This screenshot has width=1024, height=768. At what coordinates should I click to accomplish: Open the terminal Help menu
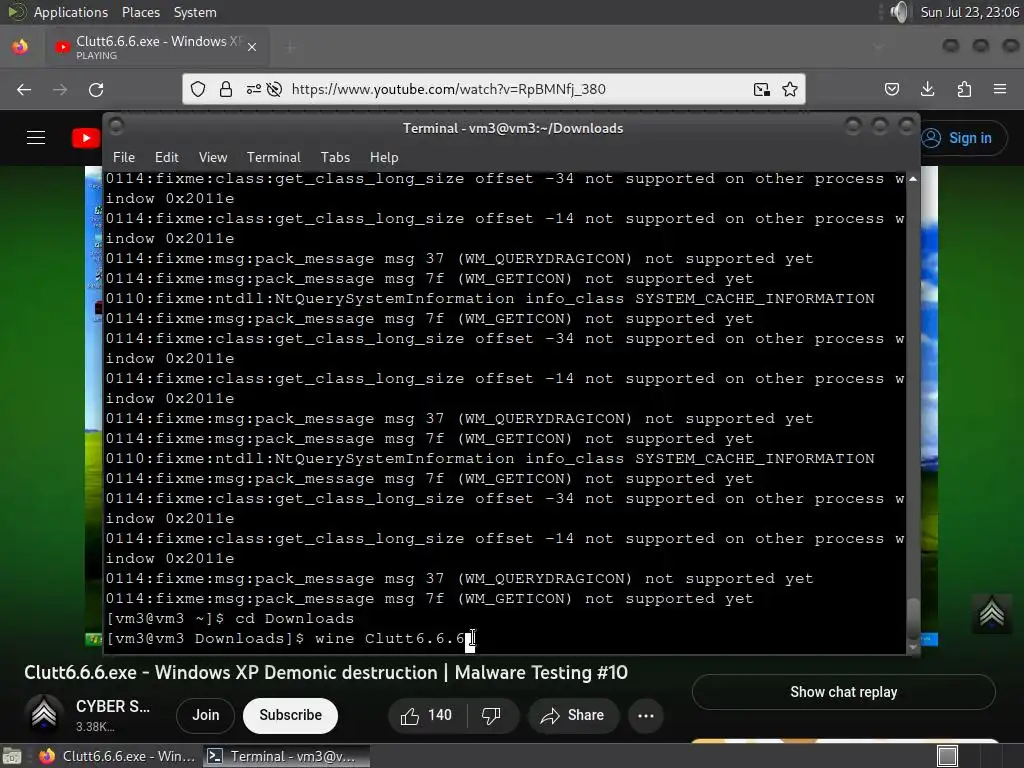[x=384, y=157]
